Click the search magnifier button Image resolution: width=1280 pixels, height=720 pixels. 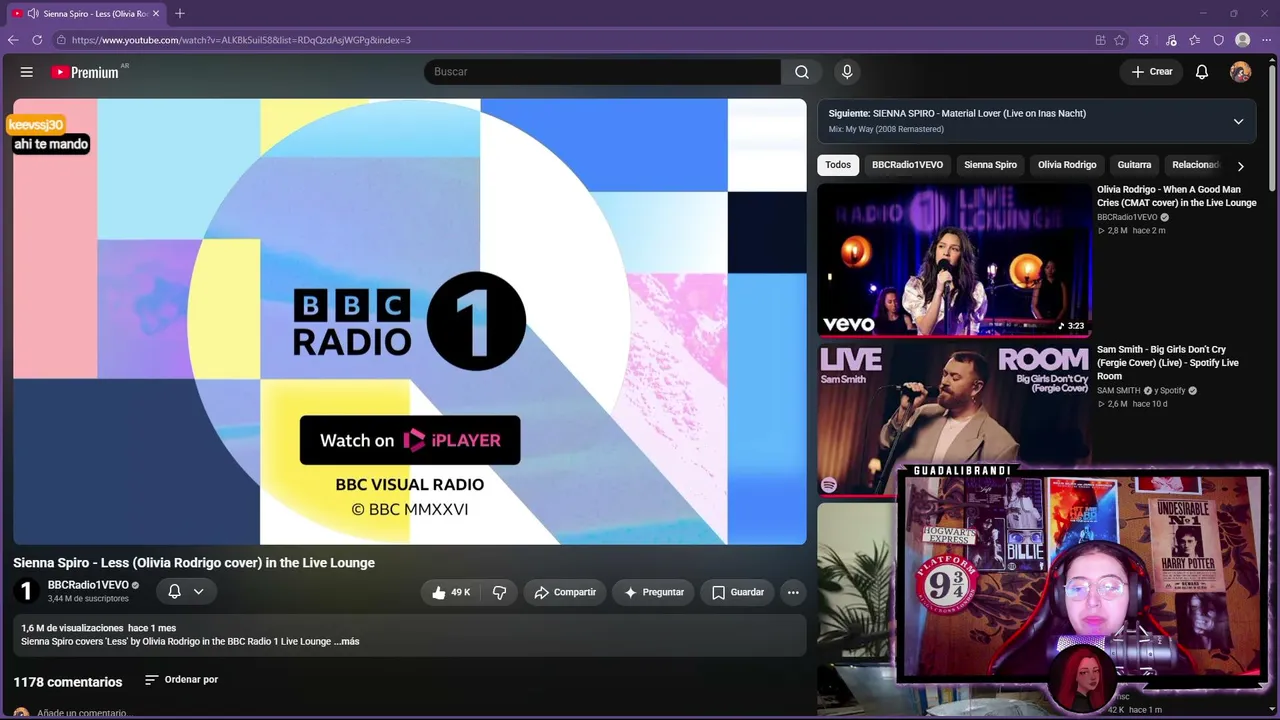click(802, 72)
